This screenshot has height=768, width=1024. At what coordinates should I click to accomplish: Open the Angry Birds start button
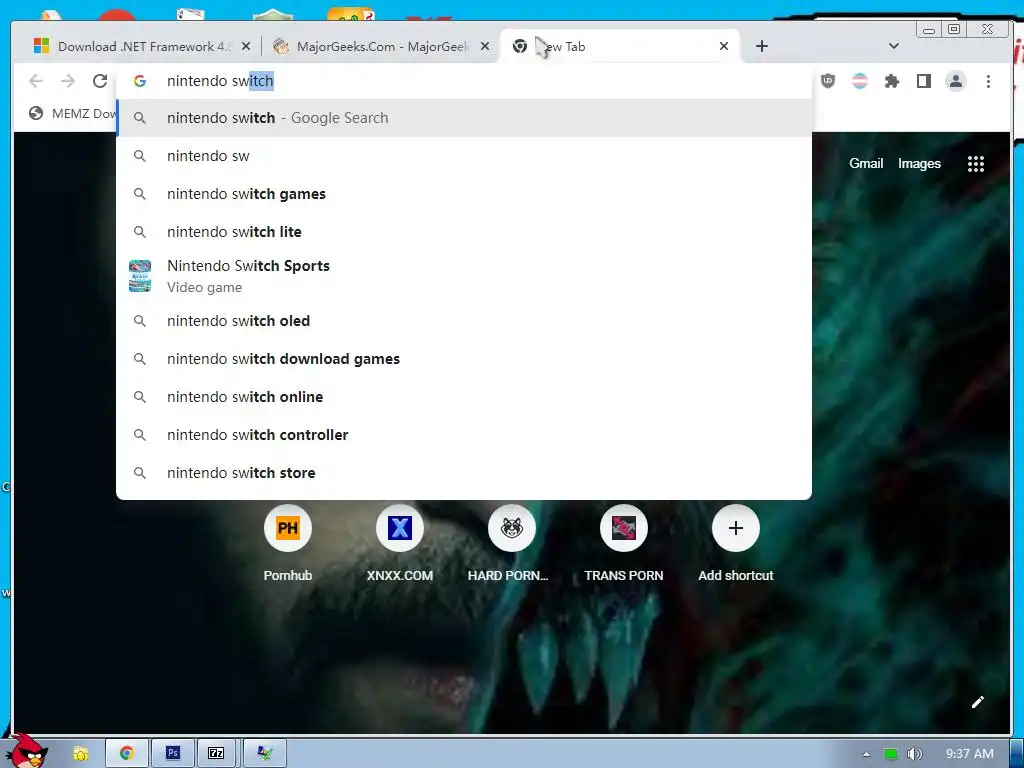(x=25, y=750)
